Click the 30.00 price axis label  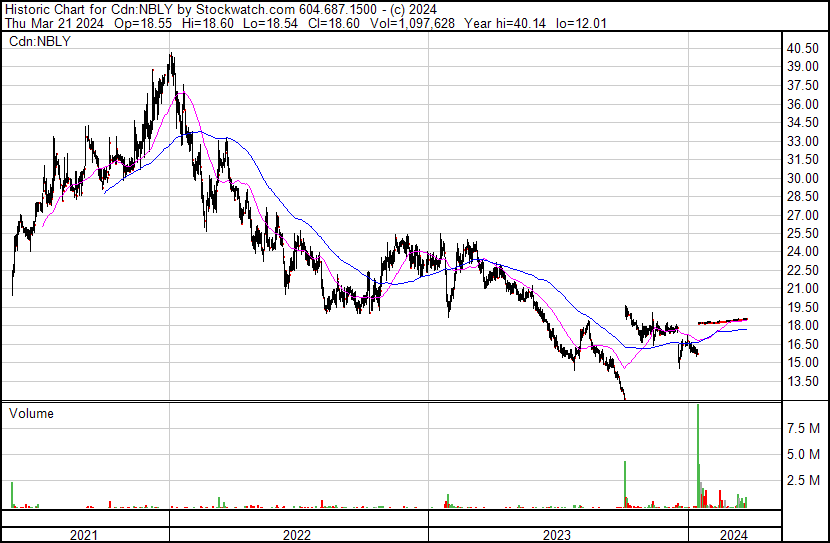tap(803, 178)
